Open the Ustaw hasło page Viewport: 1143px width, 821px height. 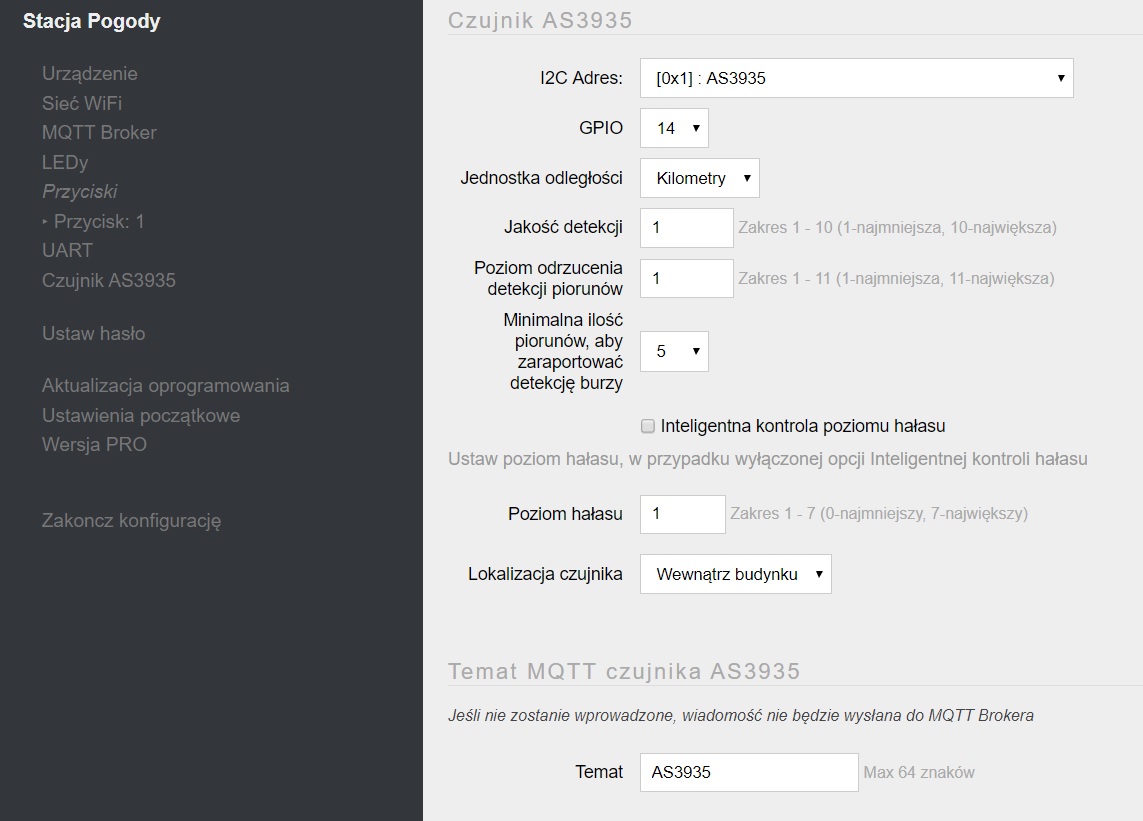(x=93, y=334)
